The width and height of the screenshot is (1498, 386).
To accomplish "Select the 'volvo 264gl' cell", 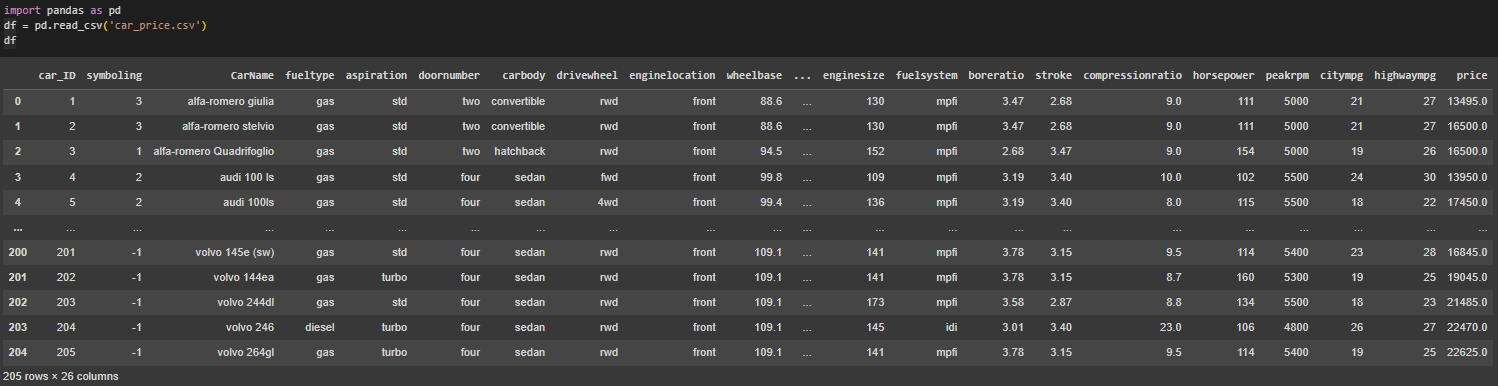I will click(244, 351).
